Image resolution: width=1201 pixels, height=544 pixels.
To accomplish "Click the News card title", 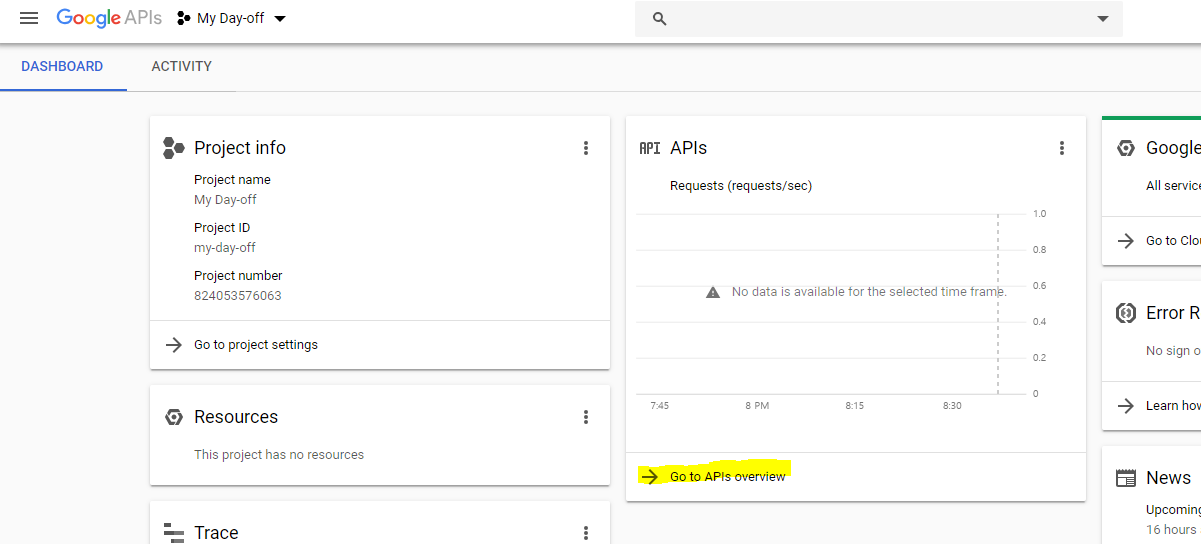I will click(x=1168, y=478).
